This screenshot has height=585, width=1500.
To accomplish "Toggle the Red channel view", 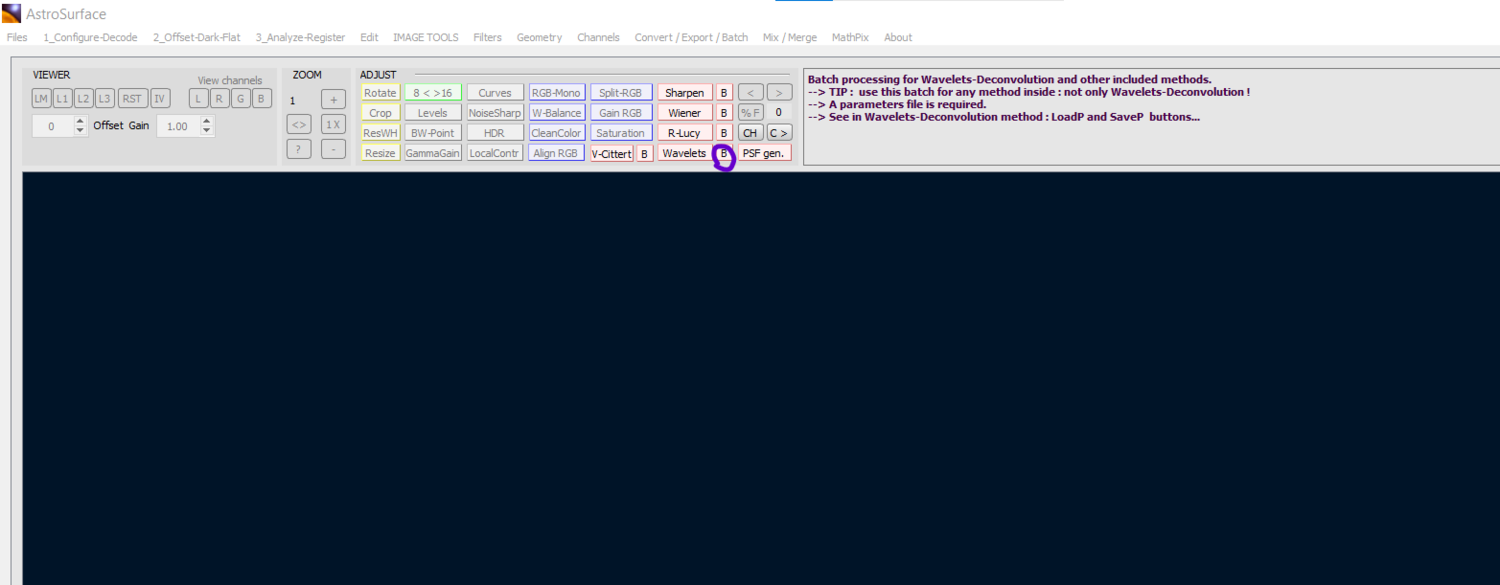I will (x=219, y=98).
